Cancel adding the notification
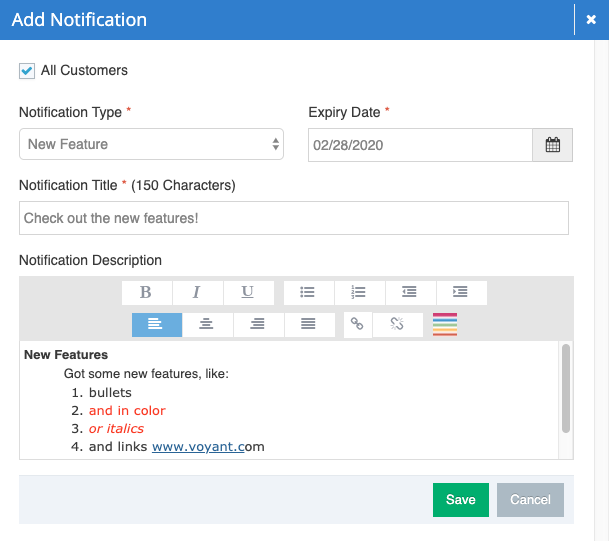Image resolution: width=609 pixels, height=541 pixels. 530,500
